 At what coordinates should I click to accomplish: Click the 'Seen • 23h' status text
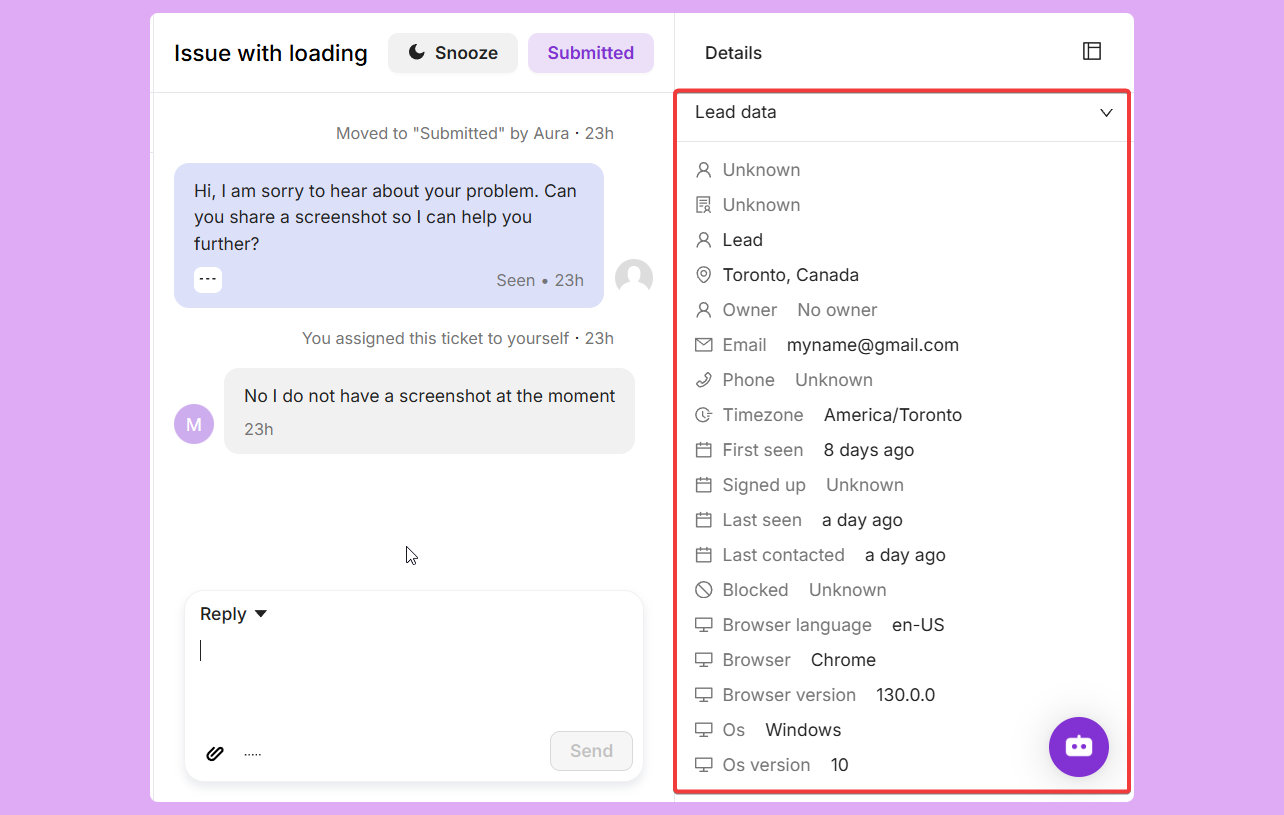pos(540,280)
